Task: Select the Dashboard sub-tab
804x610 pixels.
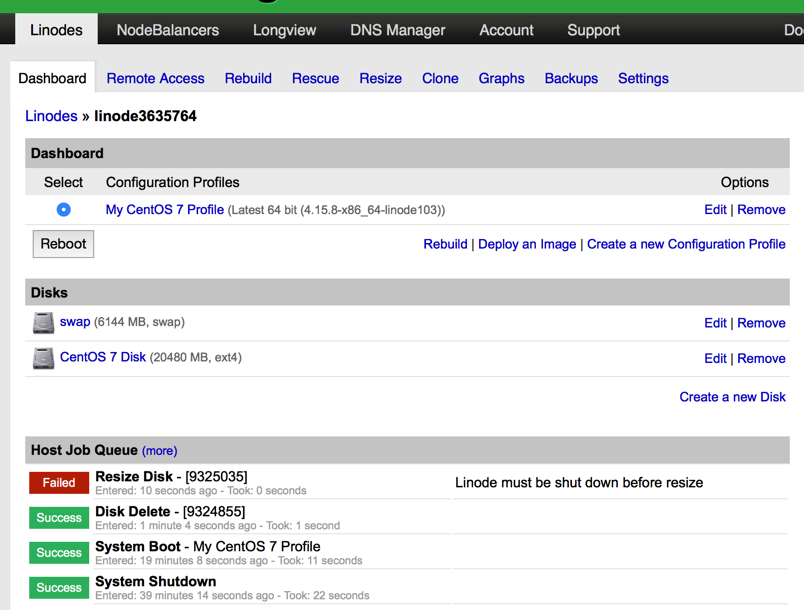Action: point(52,78)
